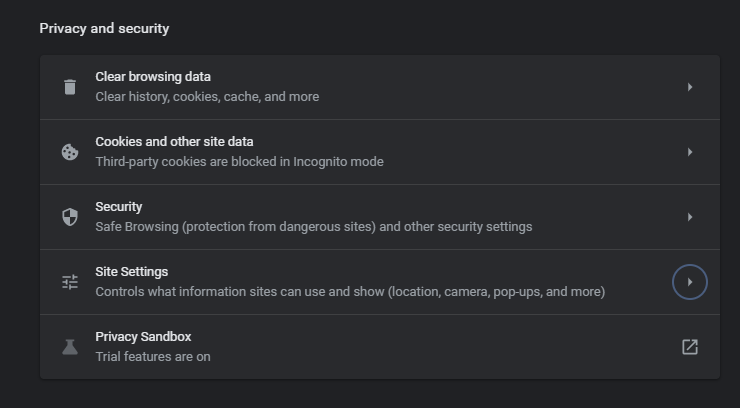Click the cookie icon
The width and height of the screenshot is (740, 408).
(x=69, y=152)
